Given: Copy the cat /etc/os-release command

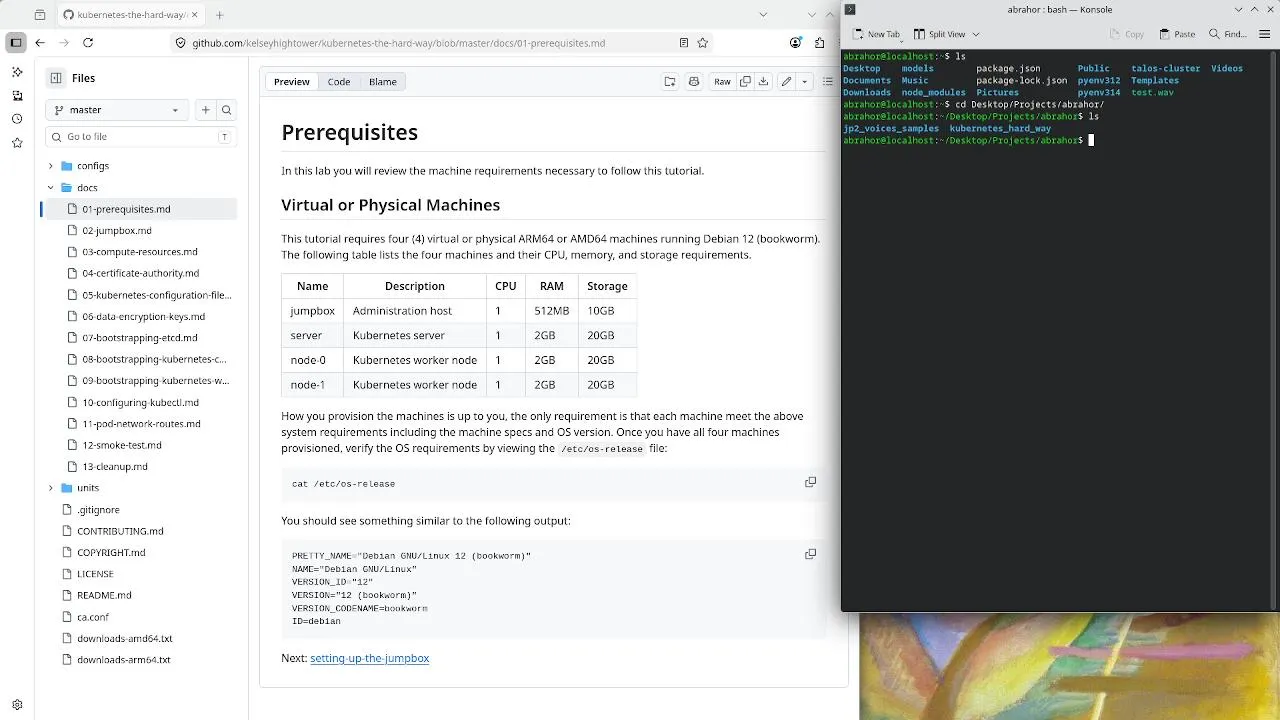Looking at the screenshot, I should pos(811,482).
